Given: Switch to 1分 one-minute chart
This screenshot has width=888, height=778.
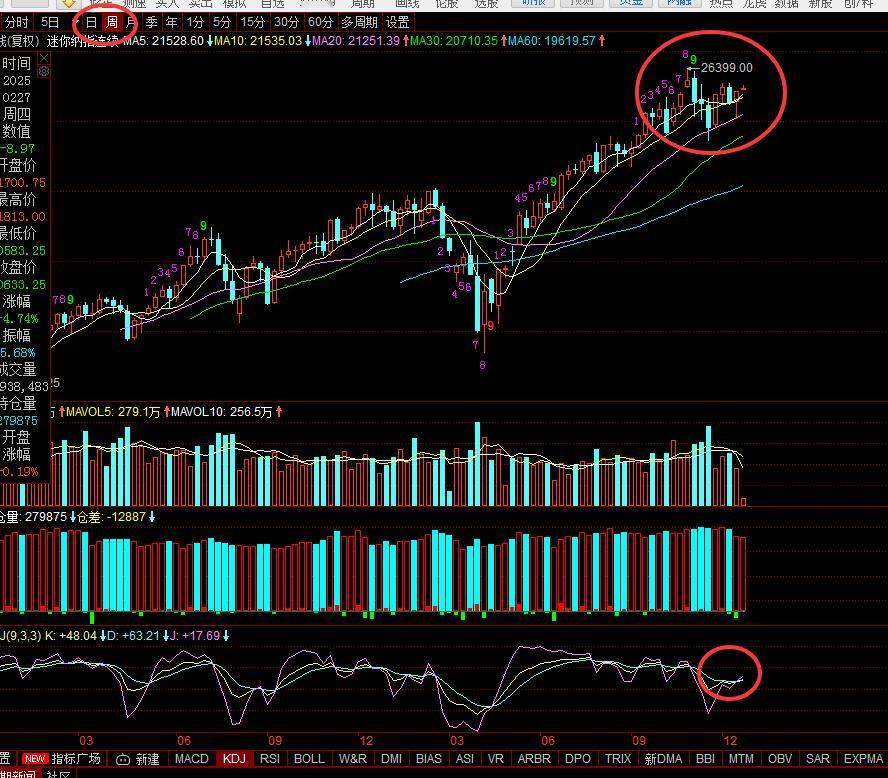Looking at the screenshot, I should 195,23.
